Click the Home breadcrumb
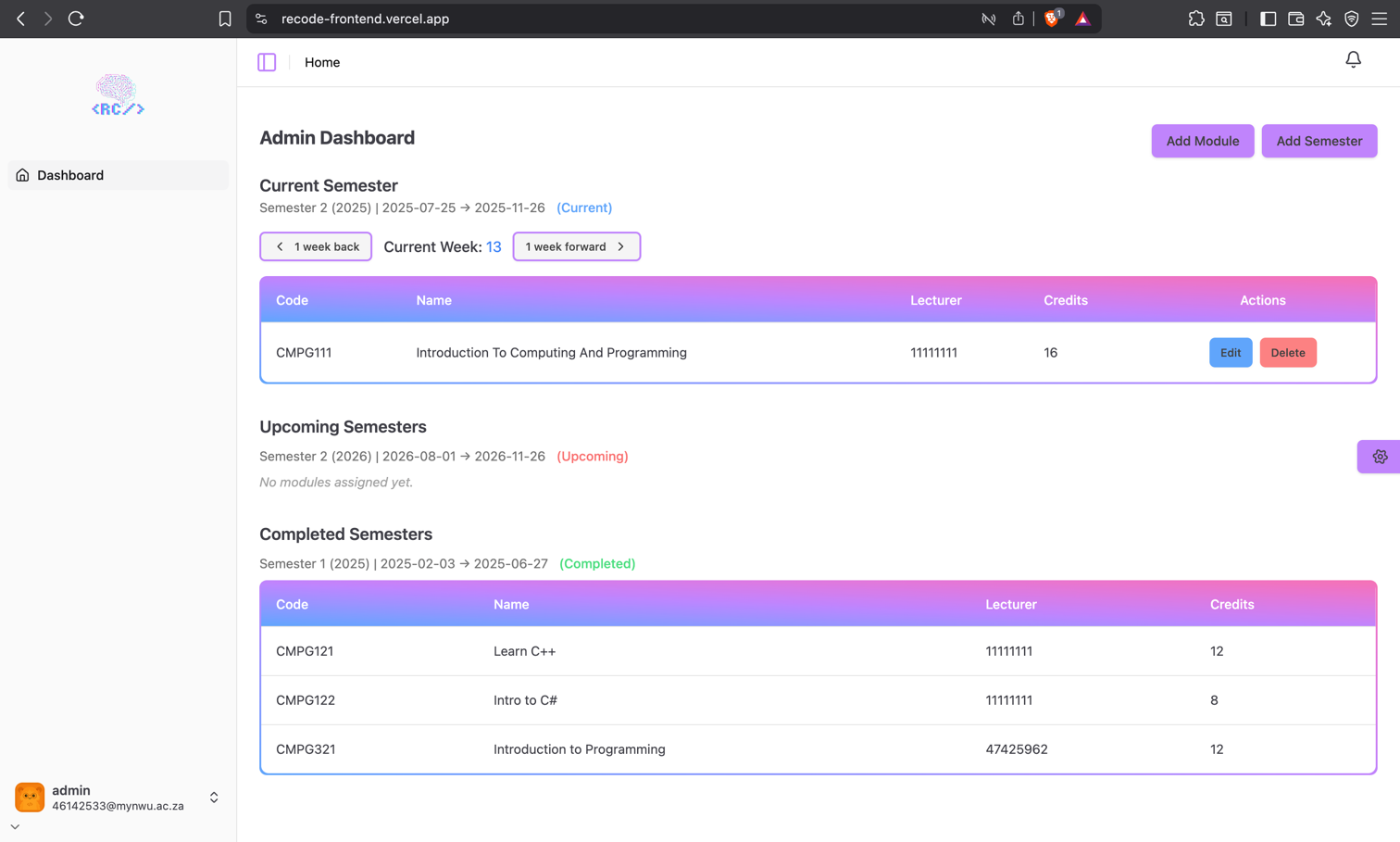 pos(322,62)
